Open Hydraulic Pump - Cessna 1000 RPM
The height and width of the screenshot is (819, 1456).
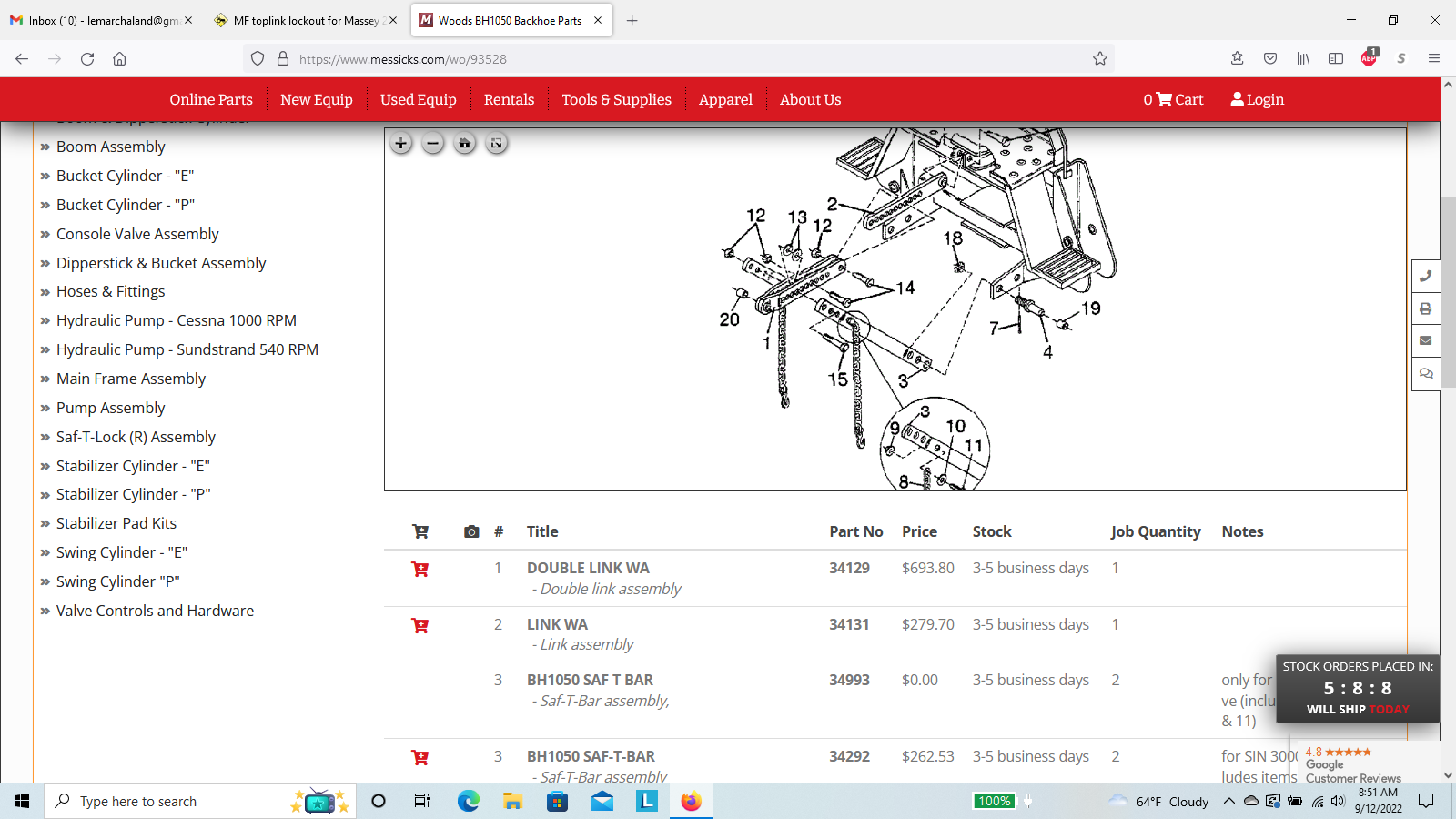[x=177, y=320]
